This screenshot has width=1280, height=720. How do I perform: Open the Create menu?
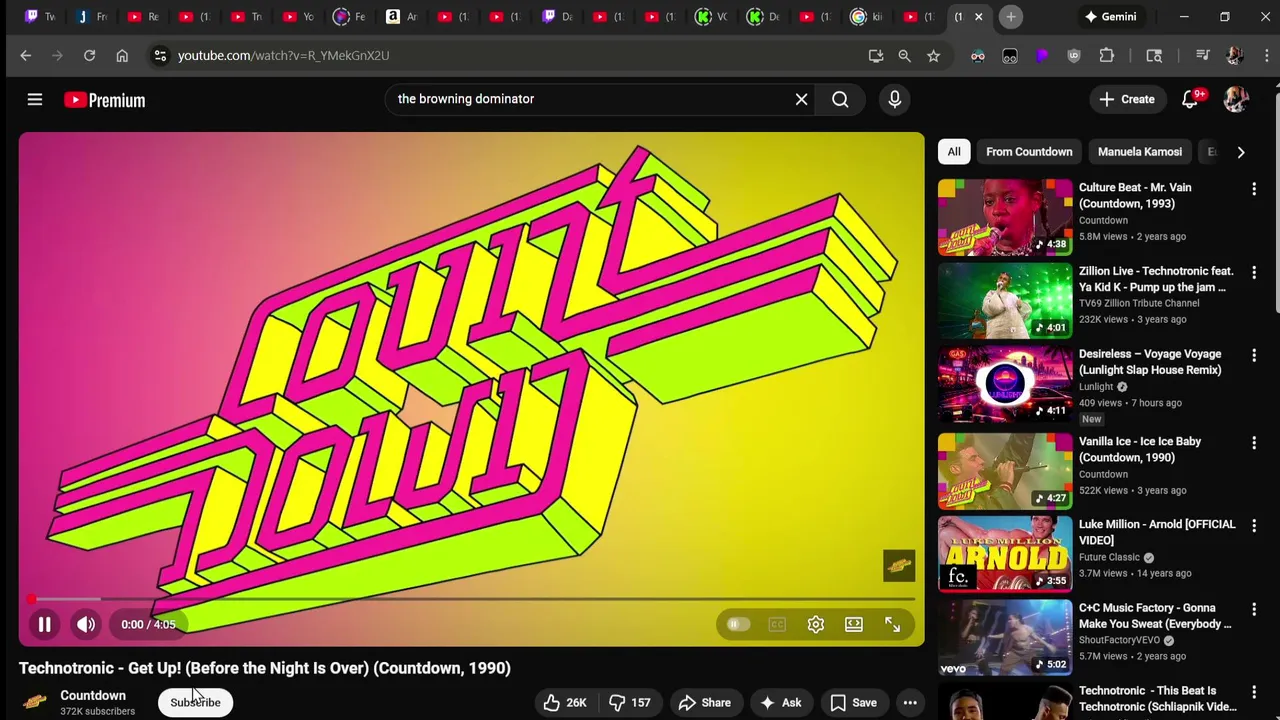click(1127, 99)
